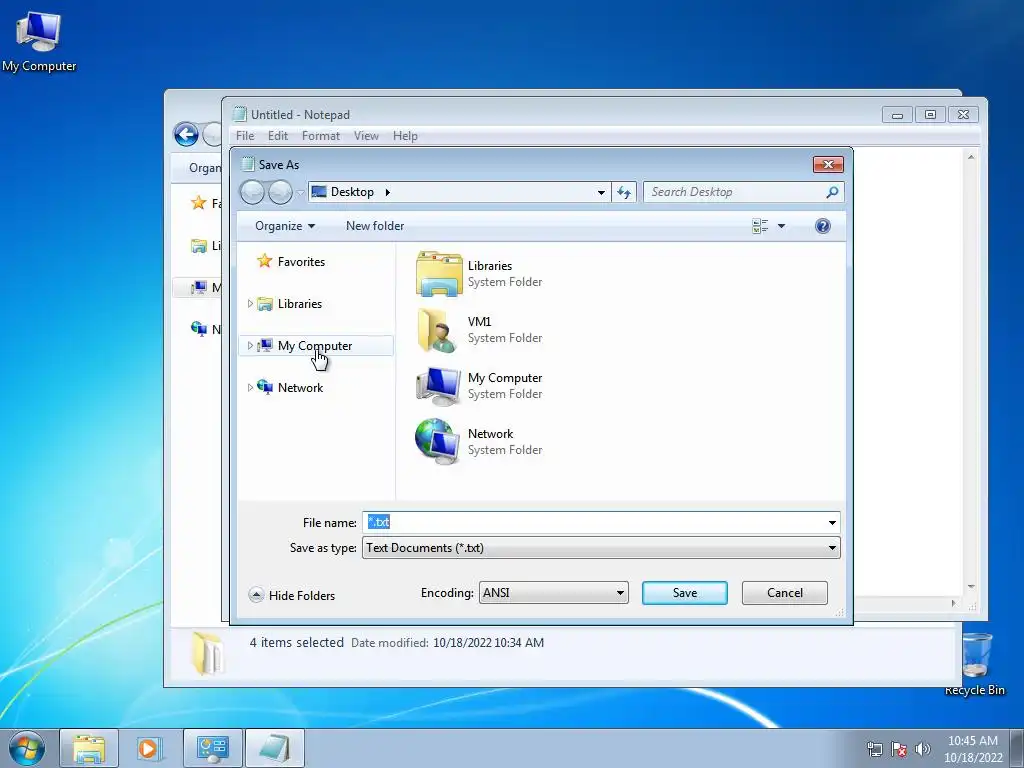Open the Notepad View menu
The height and width of the screenshot is (768, 1024).
[366, 136]
